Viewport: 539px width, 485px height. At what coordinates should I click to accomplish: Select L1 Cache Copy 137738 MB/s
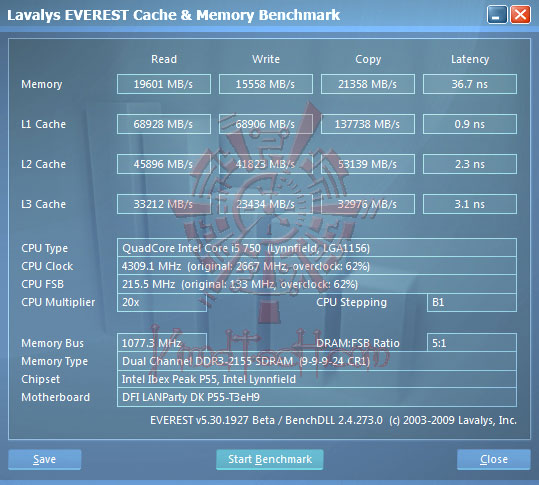tap(368, 124)
